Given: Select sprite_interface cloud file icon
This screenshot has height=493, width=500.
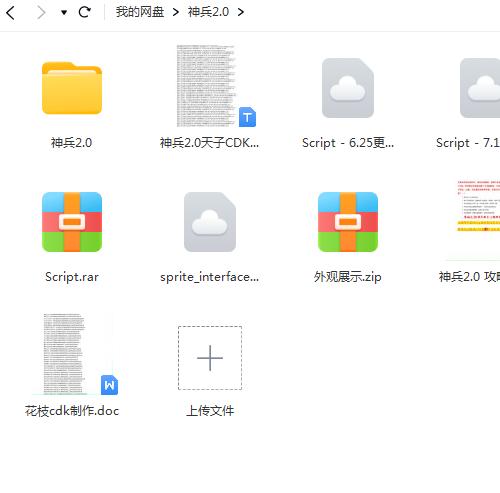Looking at the screenshot, I should coord(210,222).
